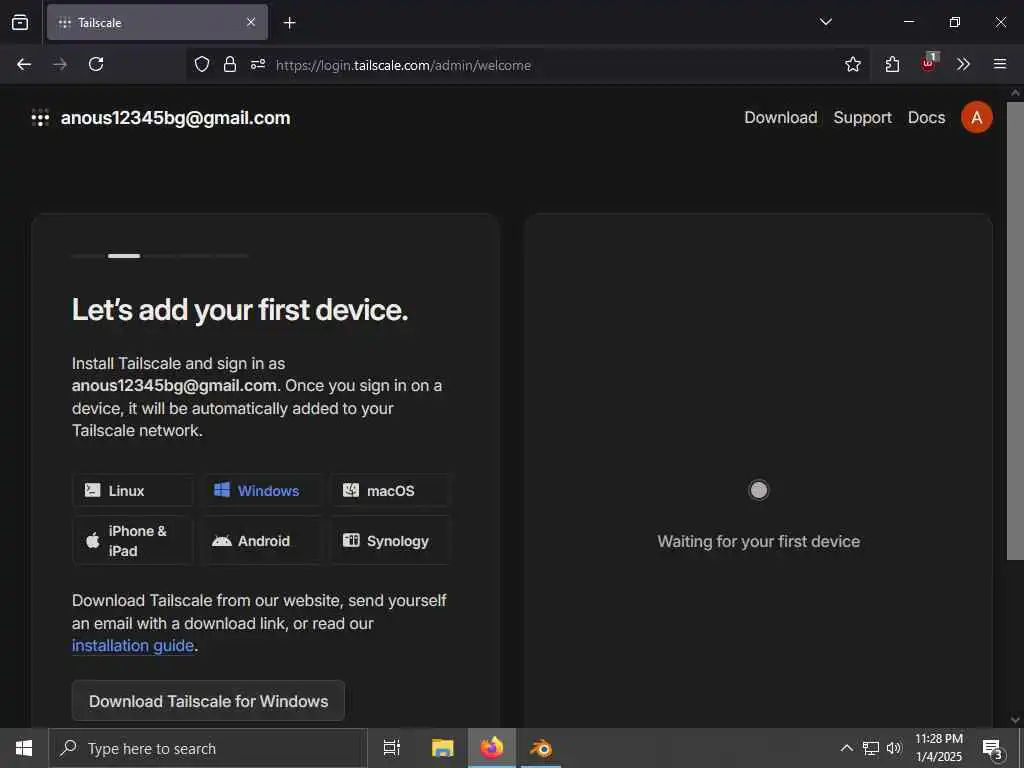Screen dimensions: 1024x768
Task: Open the clock showing 11:28 PM
Action: coord(939,748)
